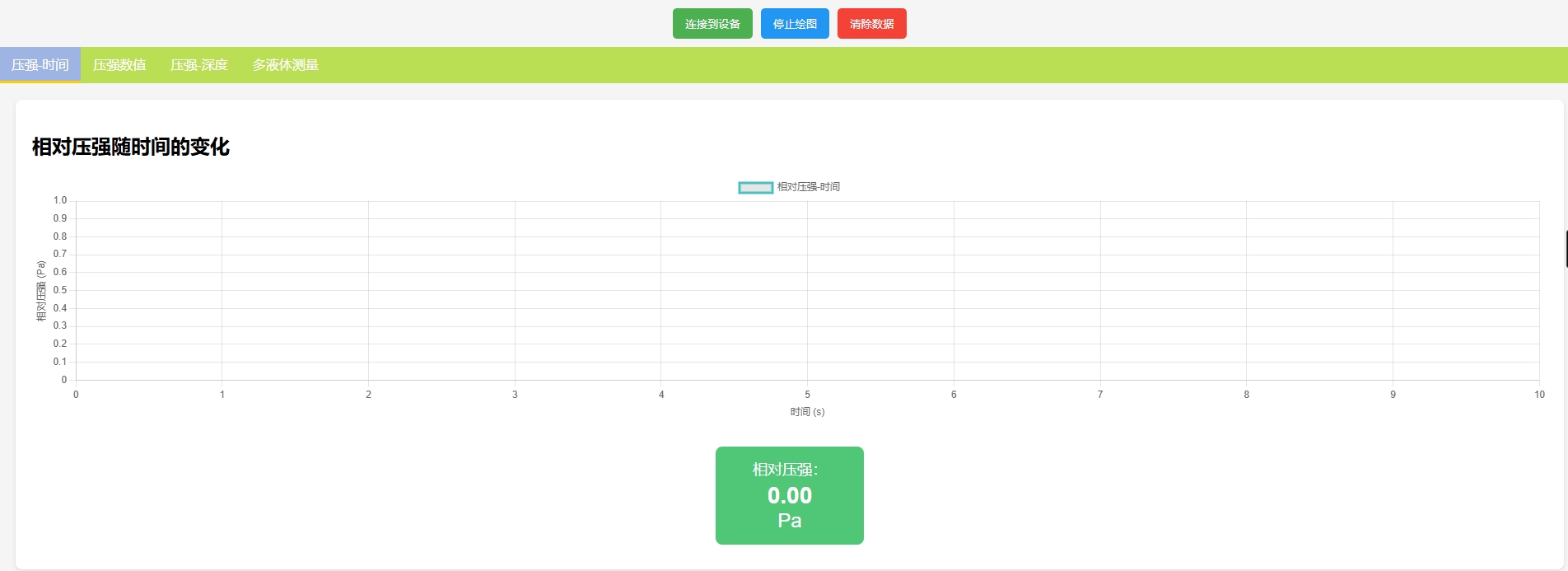Select the 0.00 pressure reading value
Screen dimensions: 1568x571
(789, 495)
